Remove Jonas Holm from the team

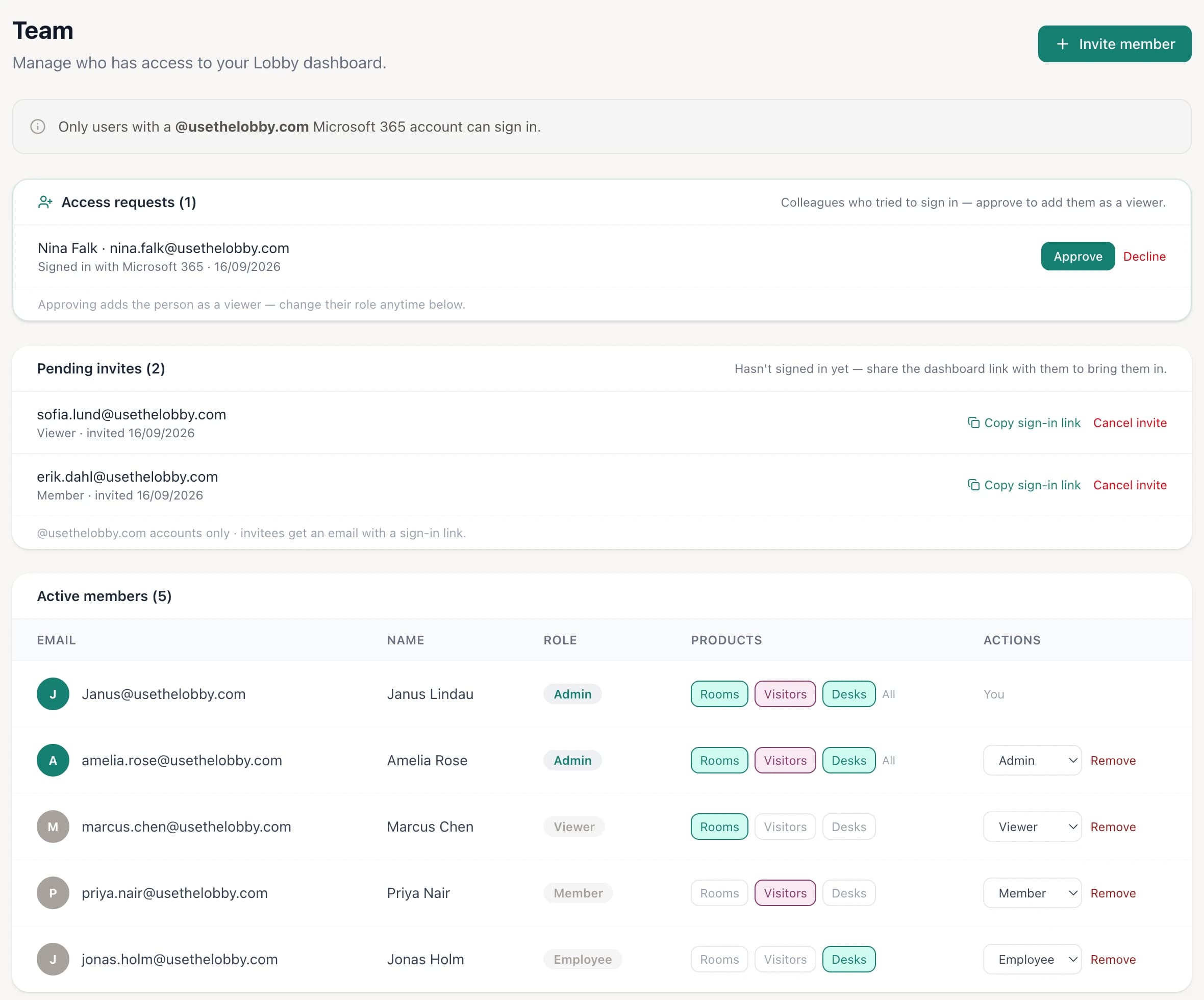[x=1113, y=959]
